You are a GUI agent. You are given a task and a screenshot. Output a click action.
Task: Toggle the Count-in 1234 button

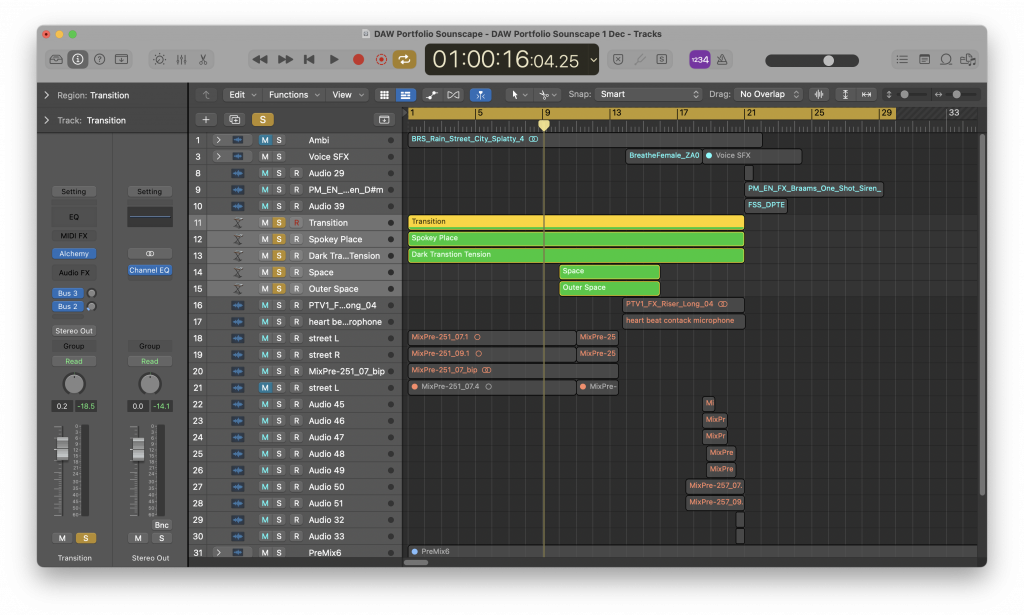point(699,59)
